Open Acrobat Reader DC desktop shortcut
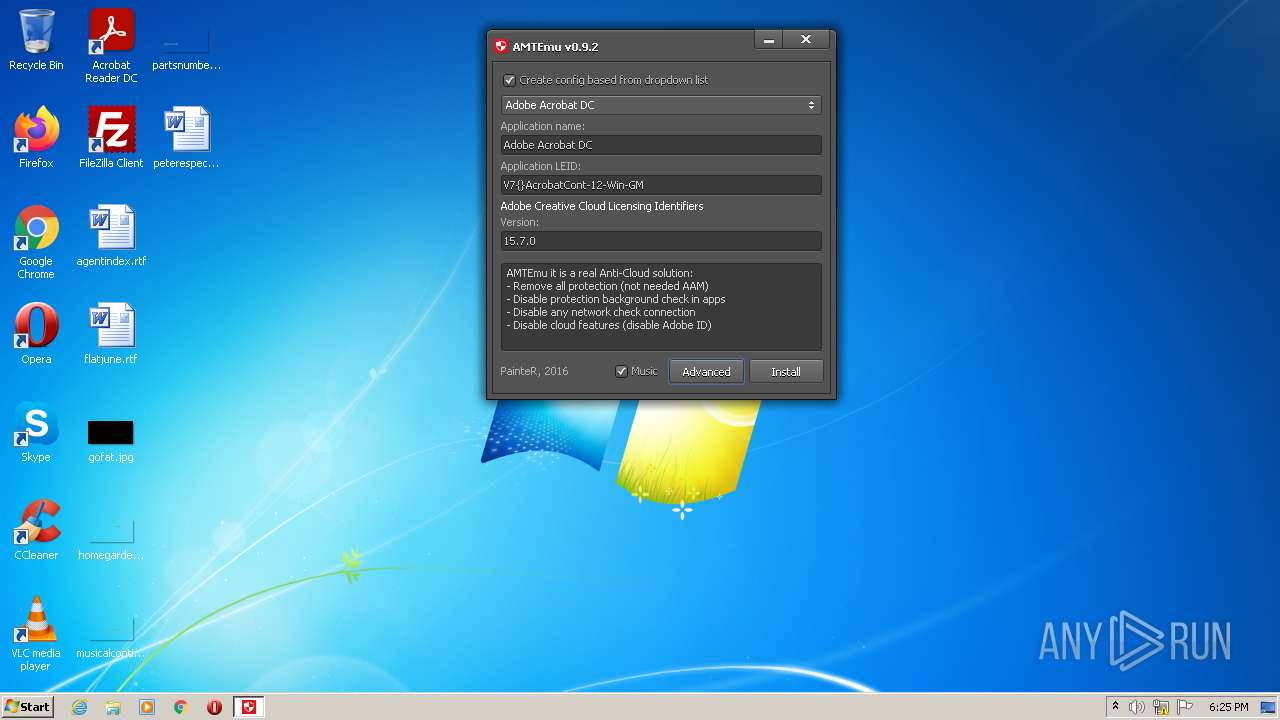Screen dimensions: 1280x720 coord(111,46)
